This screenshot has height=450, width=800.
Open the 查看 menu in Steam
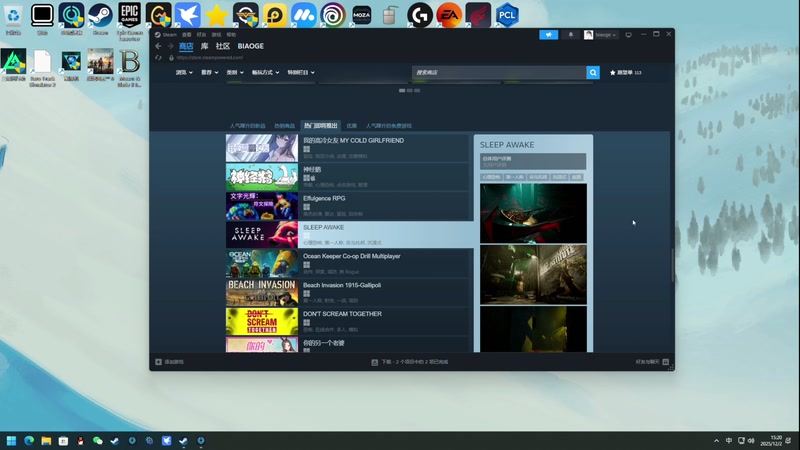click(x=187, y=35)
